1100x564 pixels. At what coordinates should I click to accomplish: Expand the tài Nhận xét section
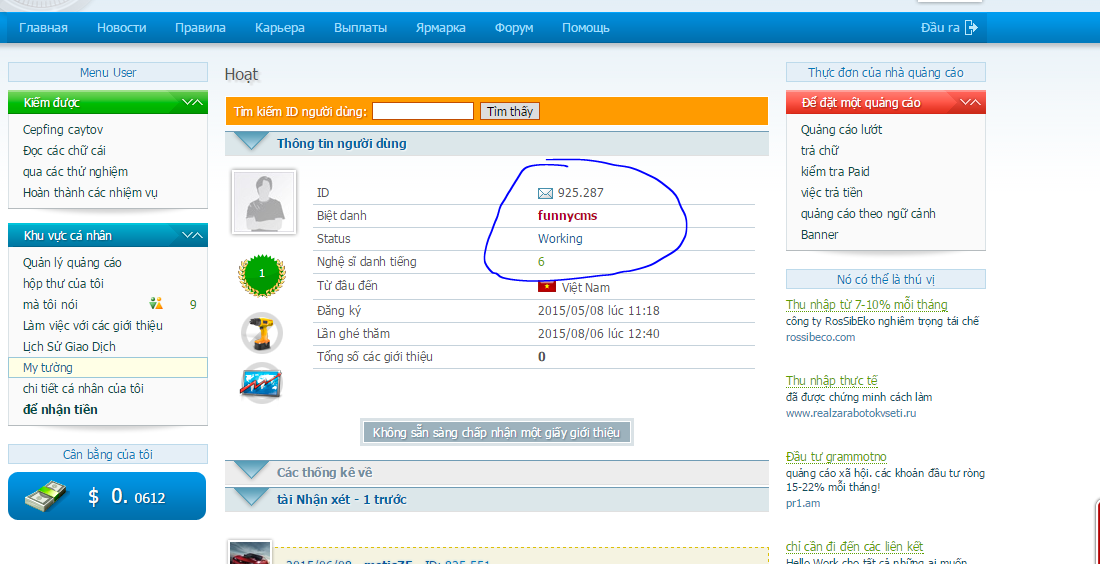250,497
